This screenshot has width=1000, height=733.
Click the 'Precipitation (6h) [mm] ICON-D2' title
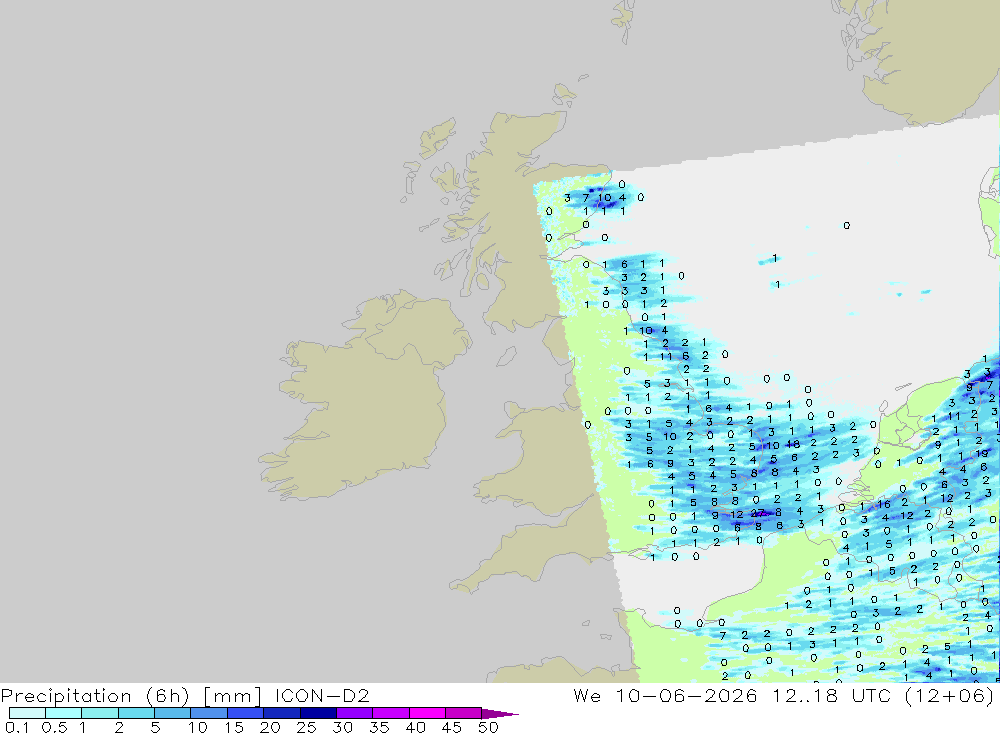tap(185, 695)
